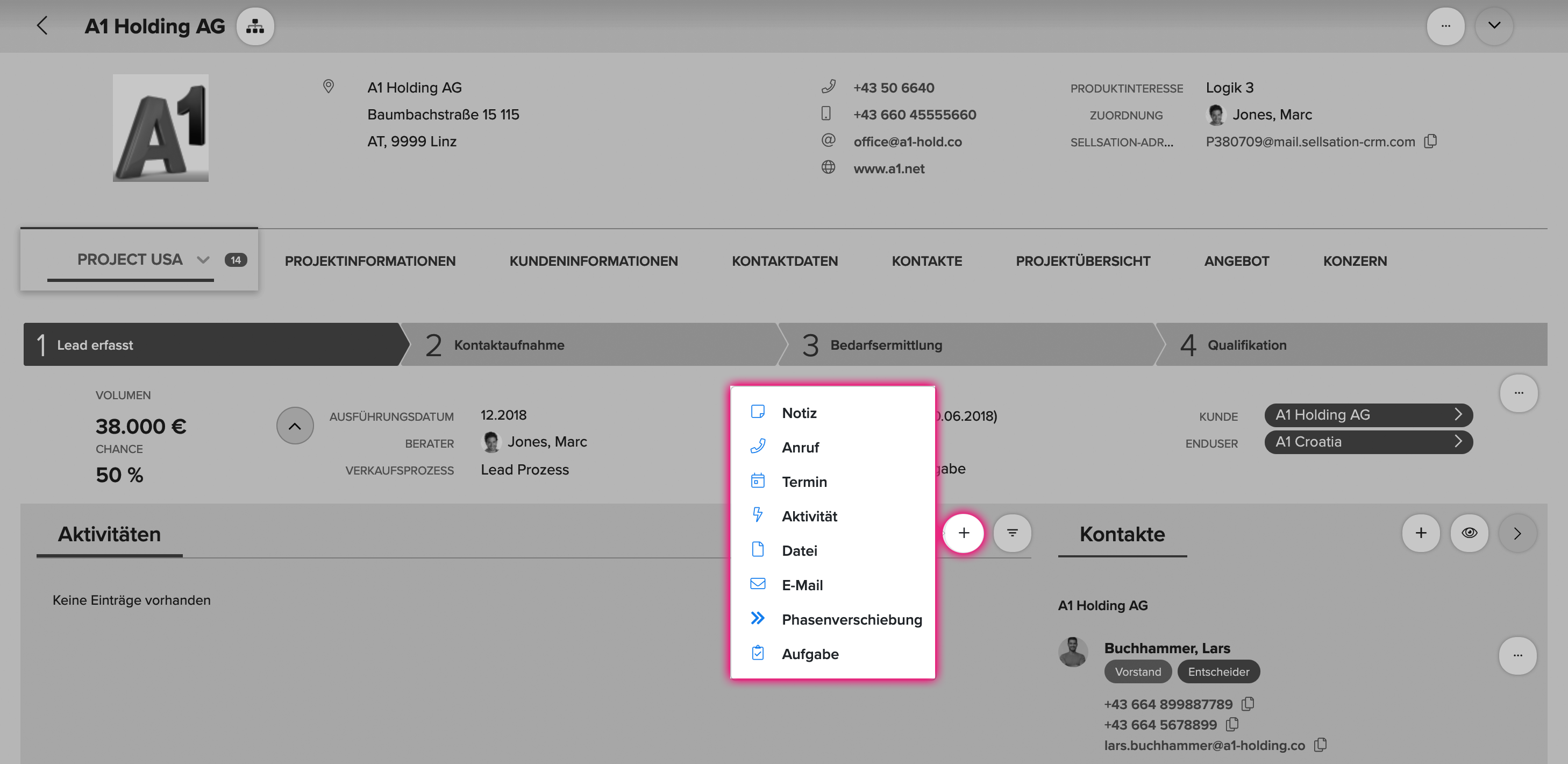The width and height of the screenshot is (1568, 764).
Task: Go back using the header arrow
Action: [x=42, y=26]
